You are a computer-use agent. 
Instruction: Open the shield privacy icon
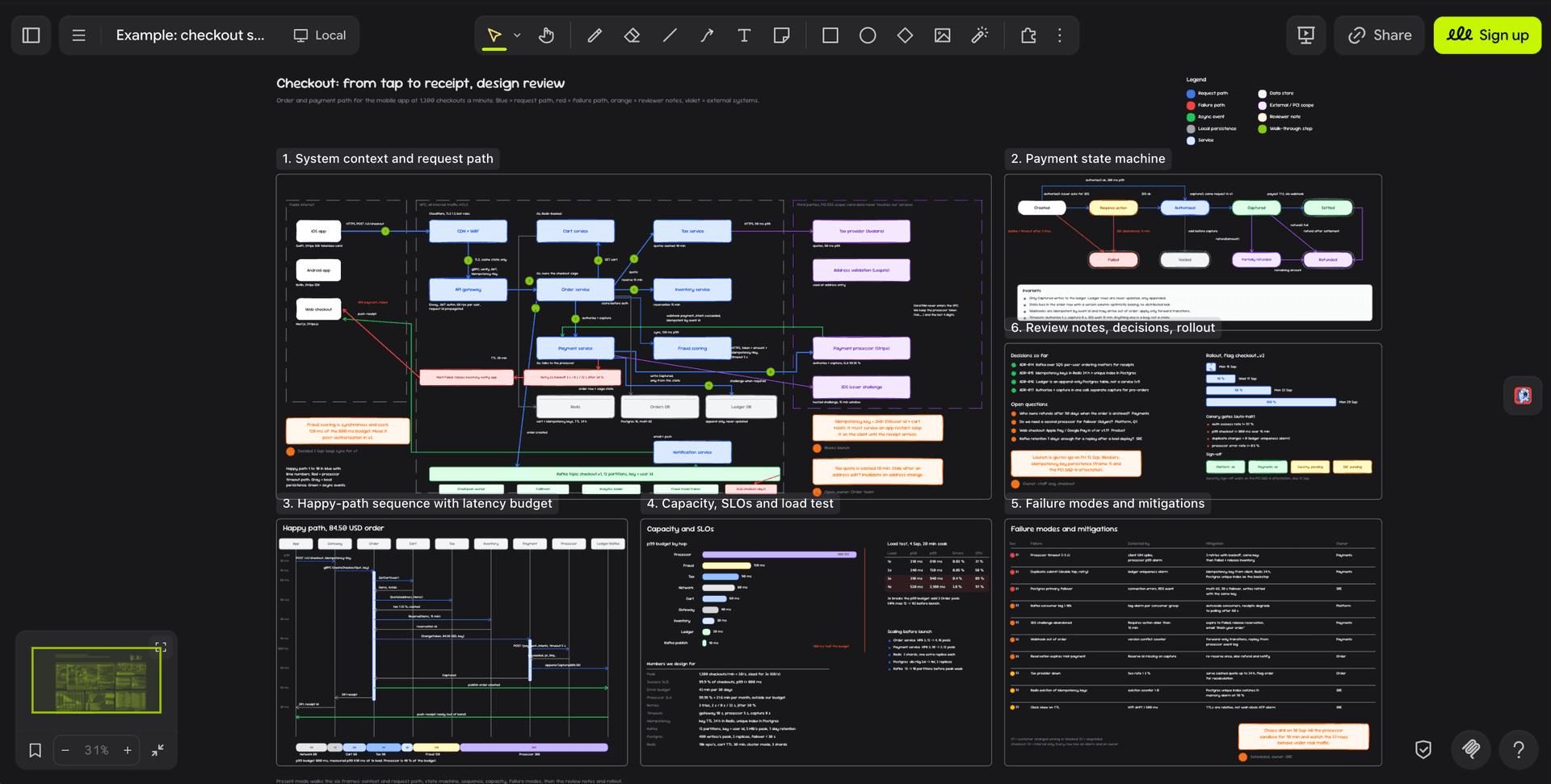point(1423,749)
